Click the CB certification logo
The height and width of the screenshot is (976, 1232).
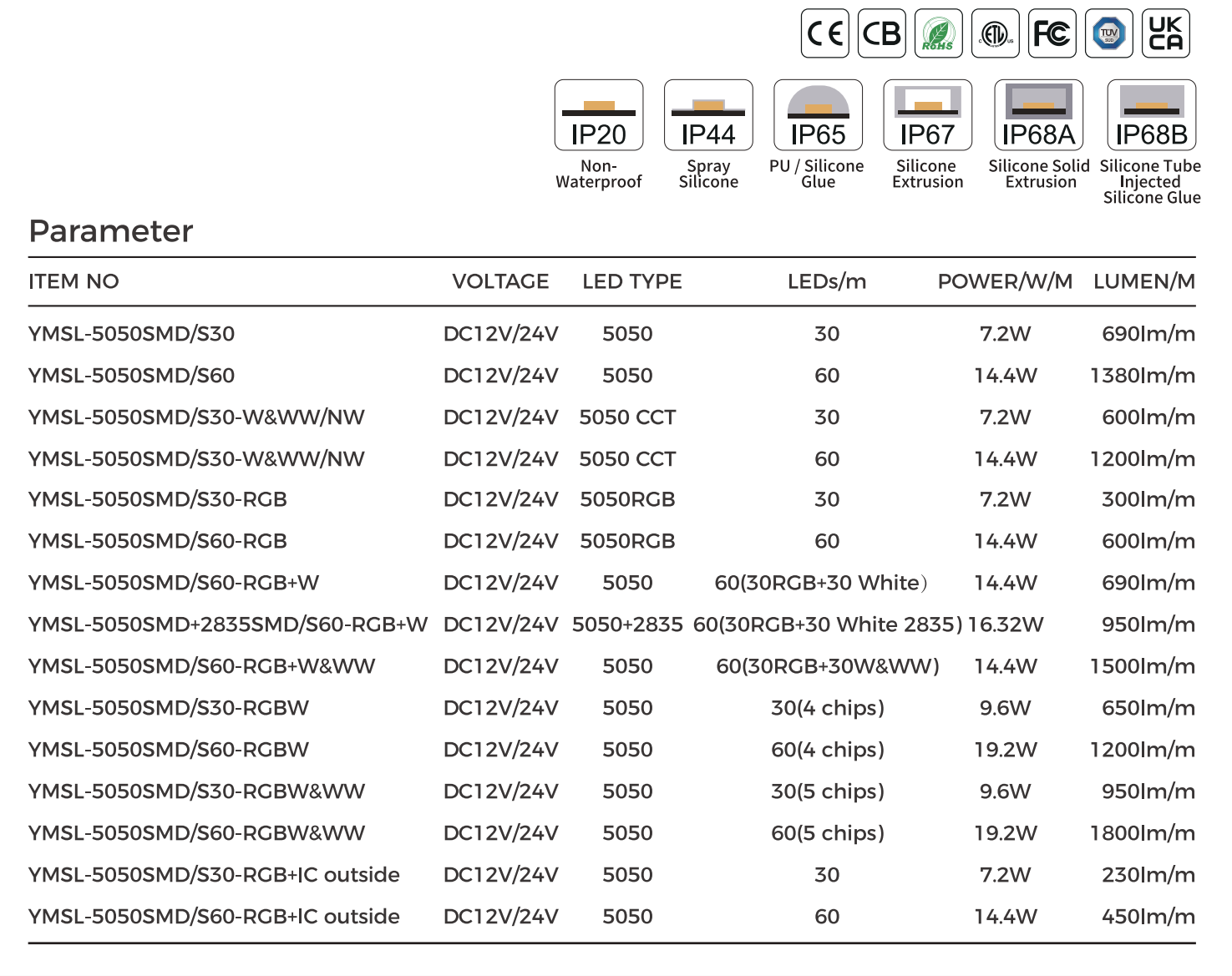tap(881, 33)
